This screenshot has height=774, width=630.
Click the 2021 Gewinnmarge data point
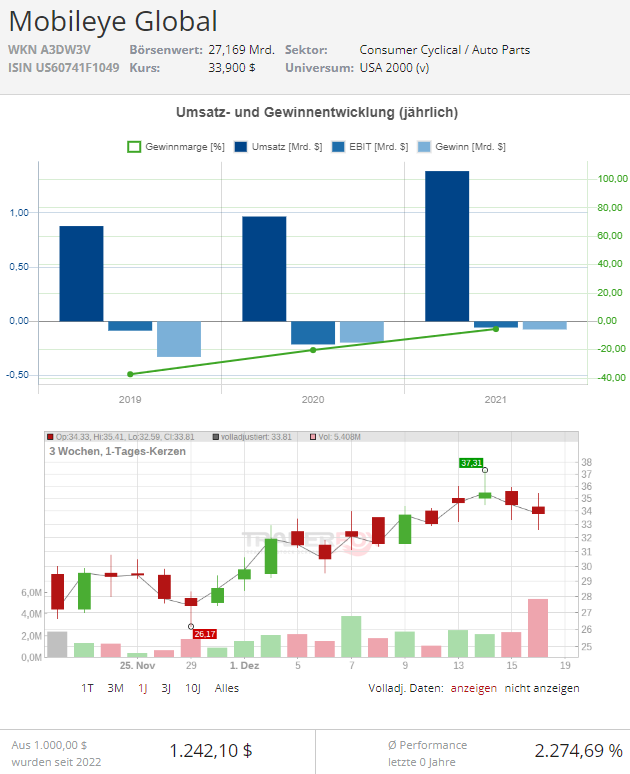[496, 329]
